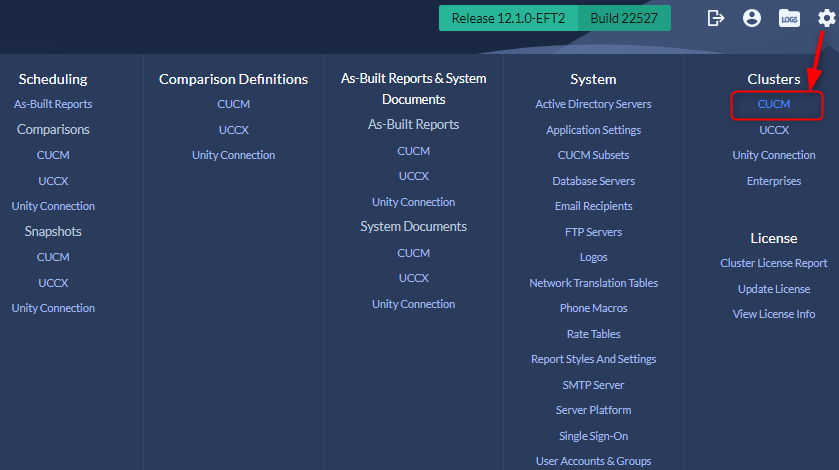Open Unity Connection under Snapshots
The height and width of the screenshot is (470, 839).
(x=53, y=308)
